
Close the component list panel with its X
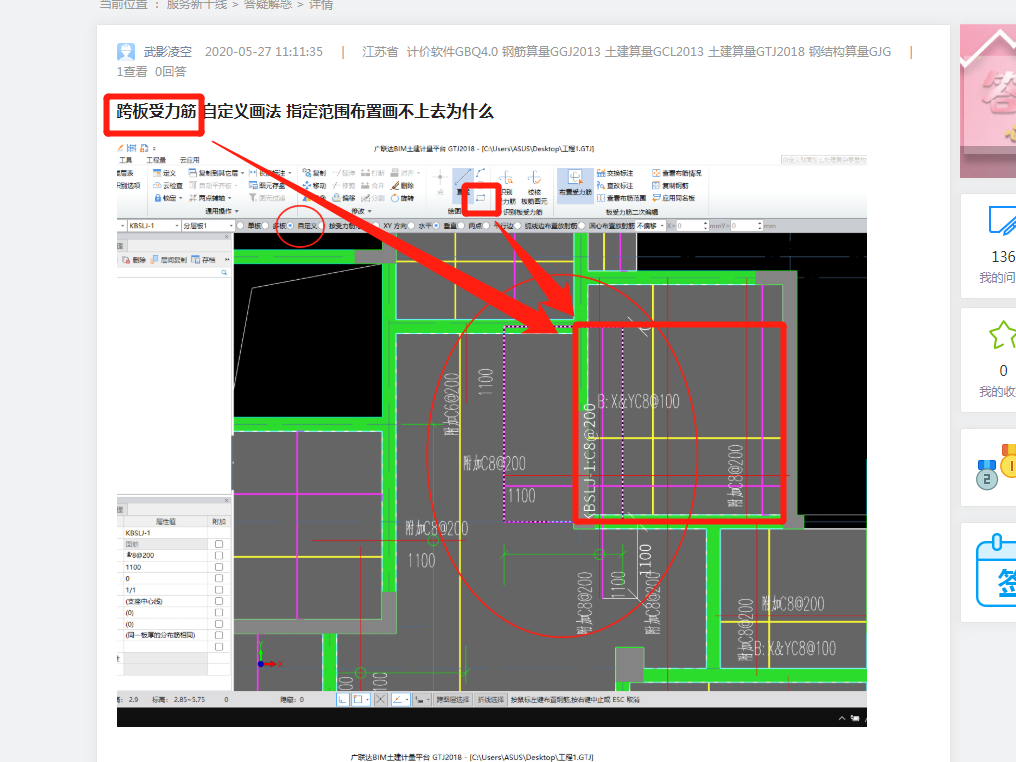pyautogui.click(x=227, y=237)
